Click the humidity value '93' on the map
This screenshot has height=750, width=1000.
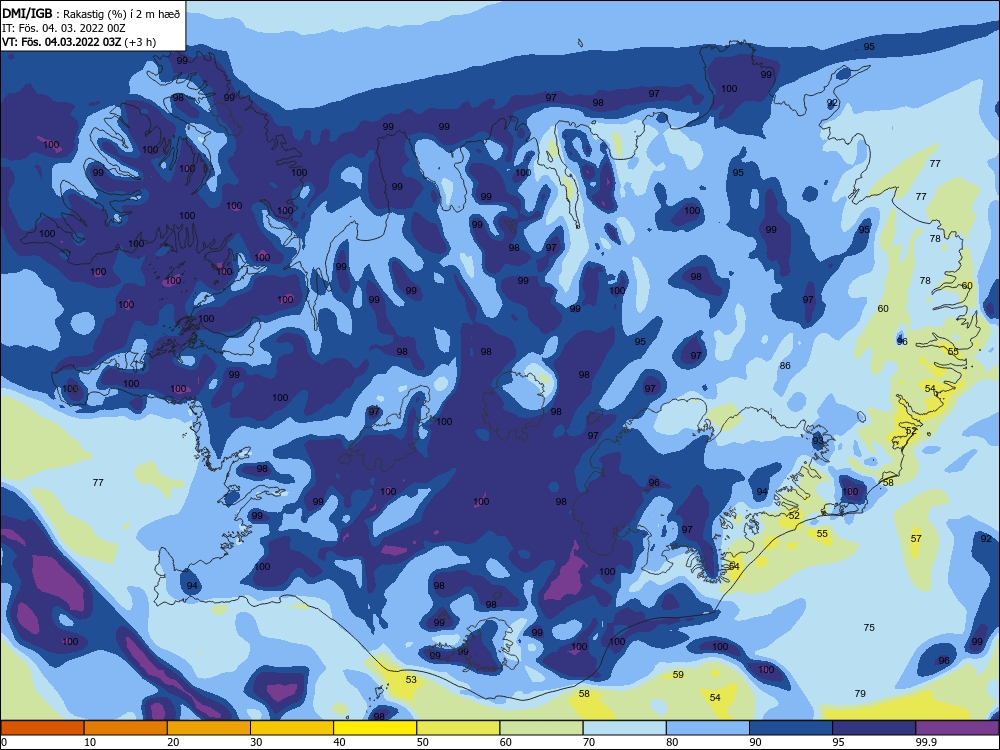818,440
